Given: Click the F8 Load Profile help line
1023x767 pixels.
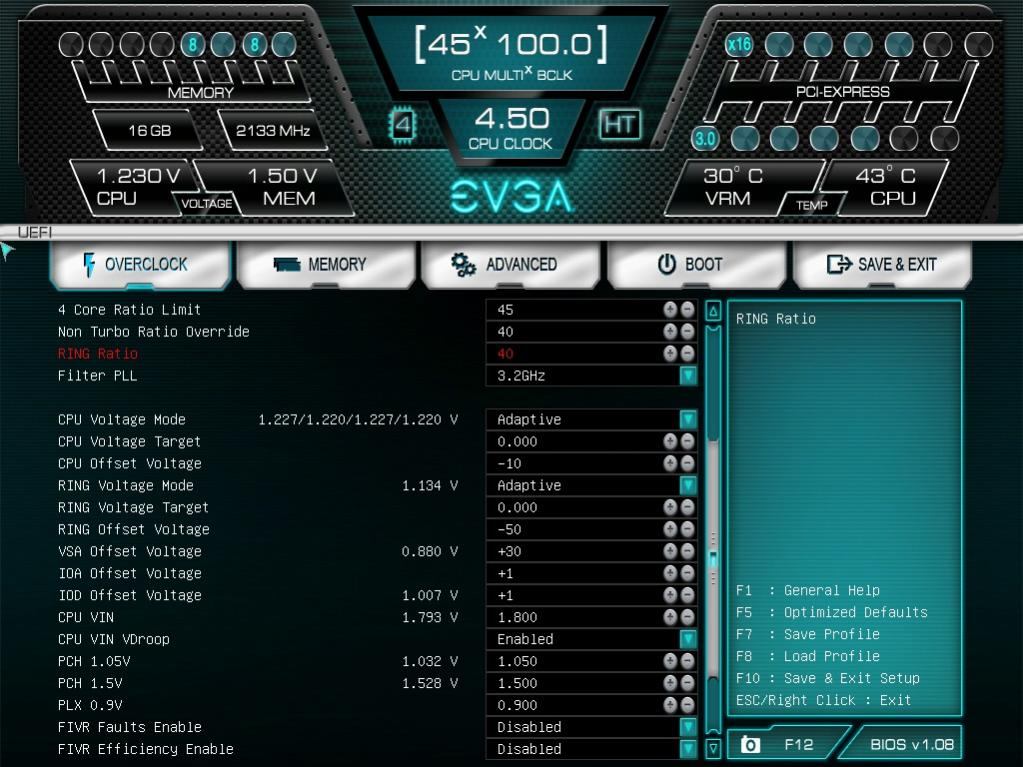Looking at the screenshot, I should [808, 656].
